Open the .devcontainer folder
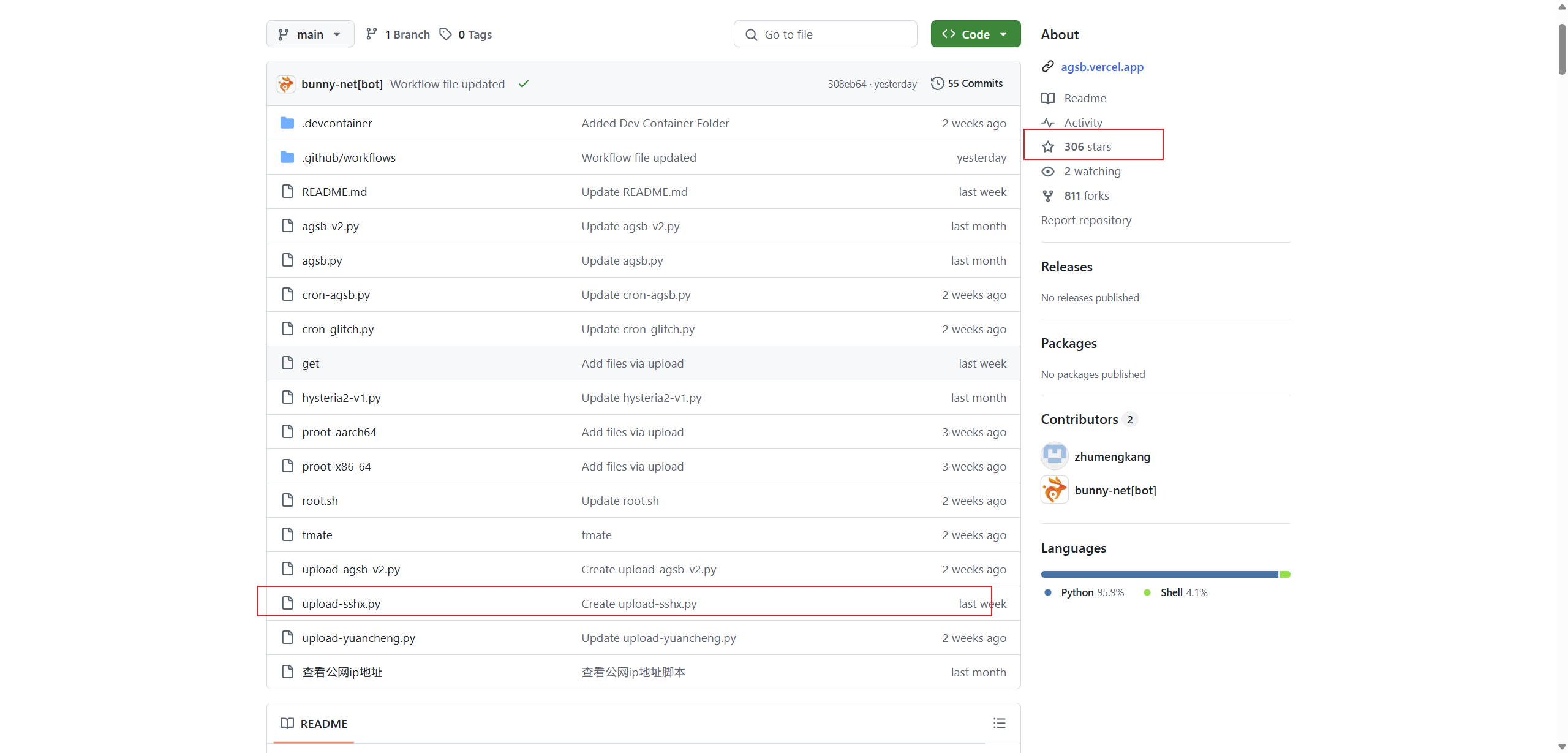The image size is (1568, 753). pyautogui.click(x=337, y=123)
